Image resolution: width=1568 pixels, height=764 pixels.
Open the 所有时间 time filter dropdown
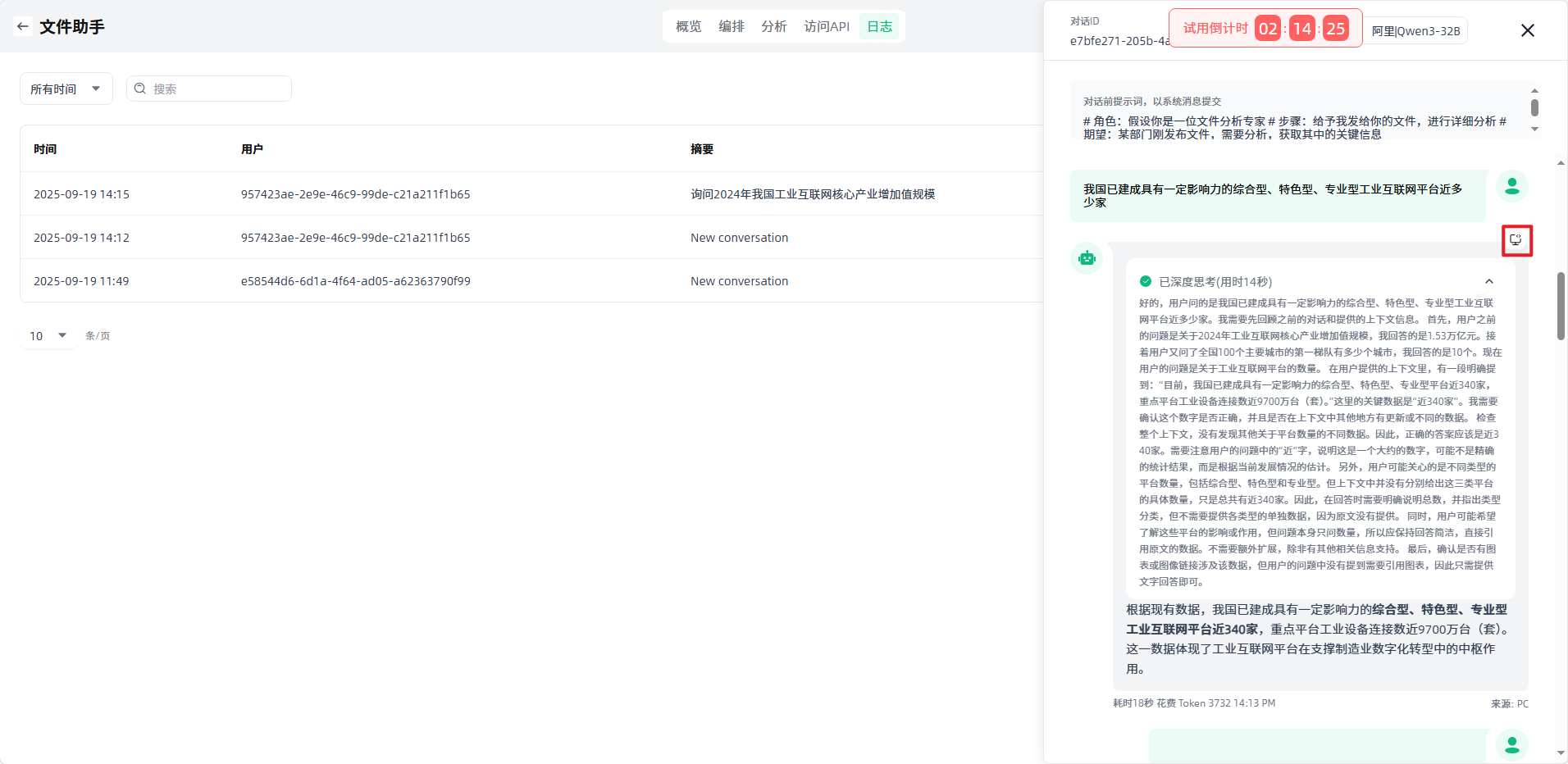click(x=66, y=89)
